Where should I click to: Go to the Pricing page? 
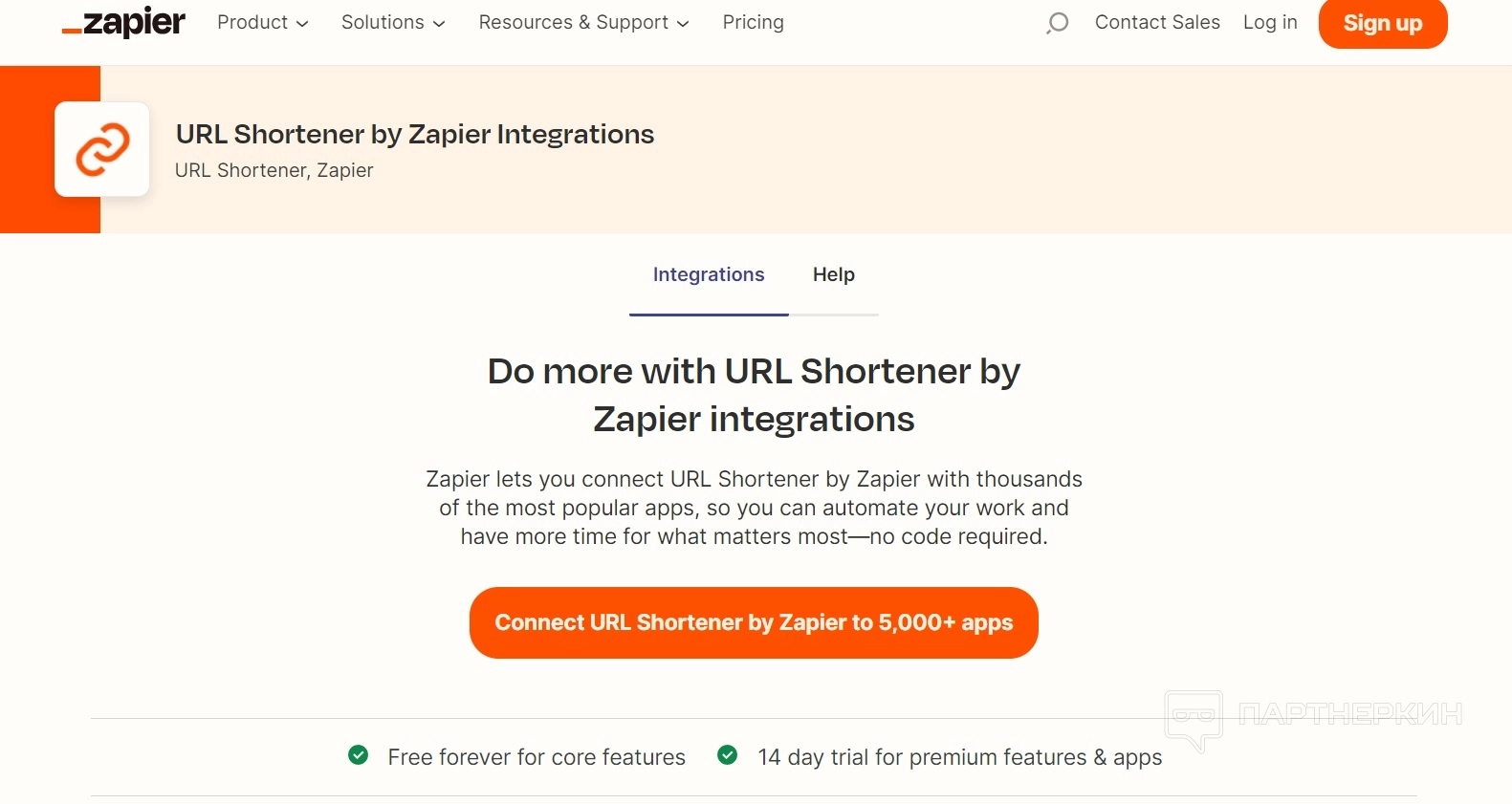(753, 23)
